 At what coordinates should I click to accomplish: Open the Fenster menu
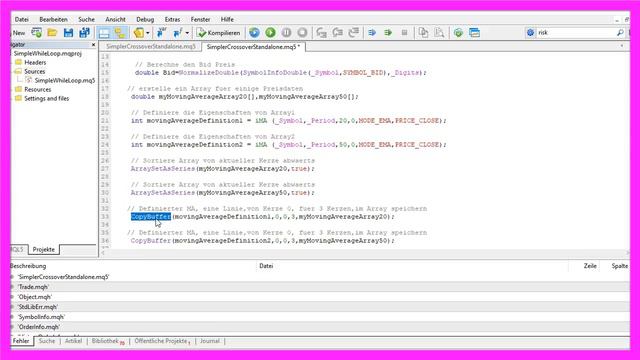tap(200, 19)
